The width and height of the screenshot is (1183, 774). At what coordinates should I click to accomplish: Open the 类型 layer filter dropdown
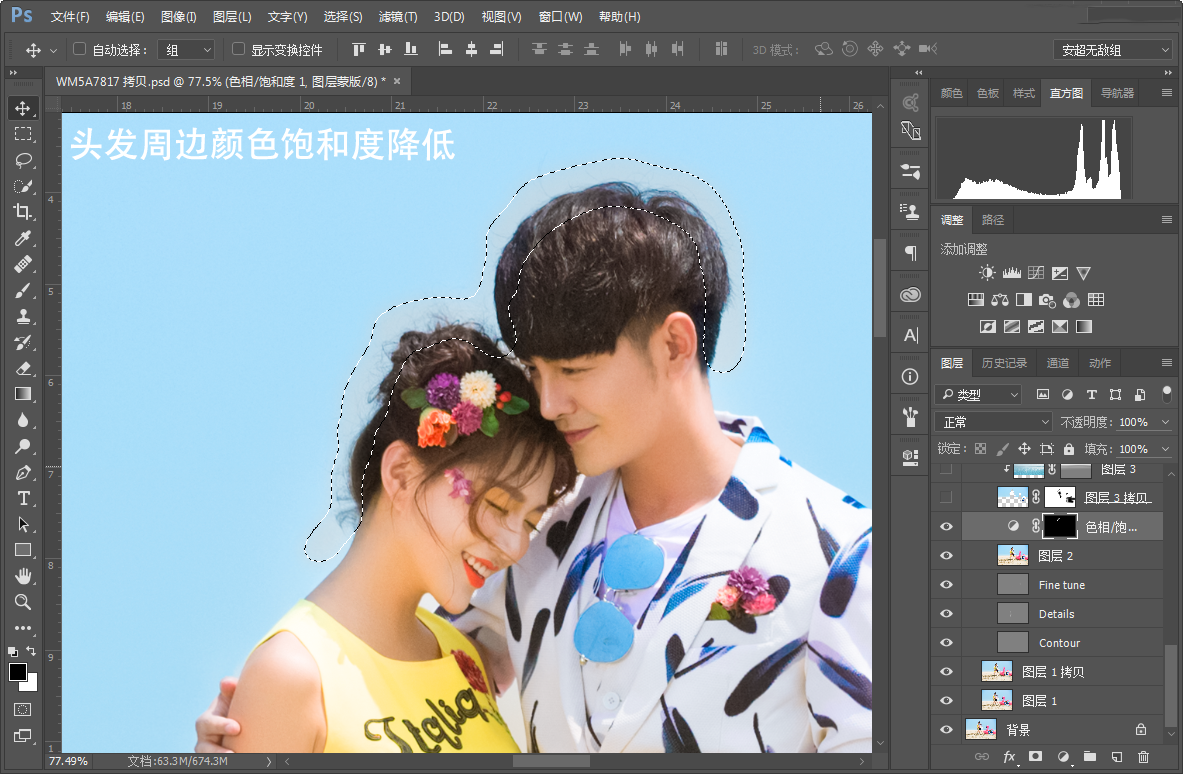click(x=979, y=395)
